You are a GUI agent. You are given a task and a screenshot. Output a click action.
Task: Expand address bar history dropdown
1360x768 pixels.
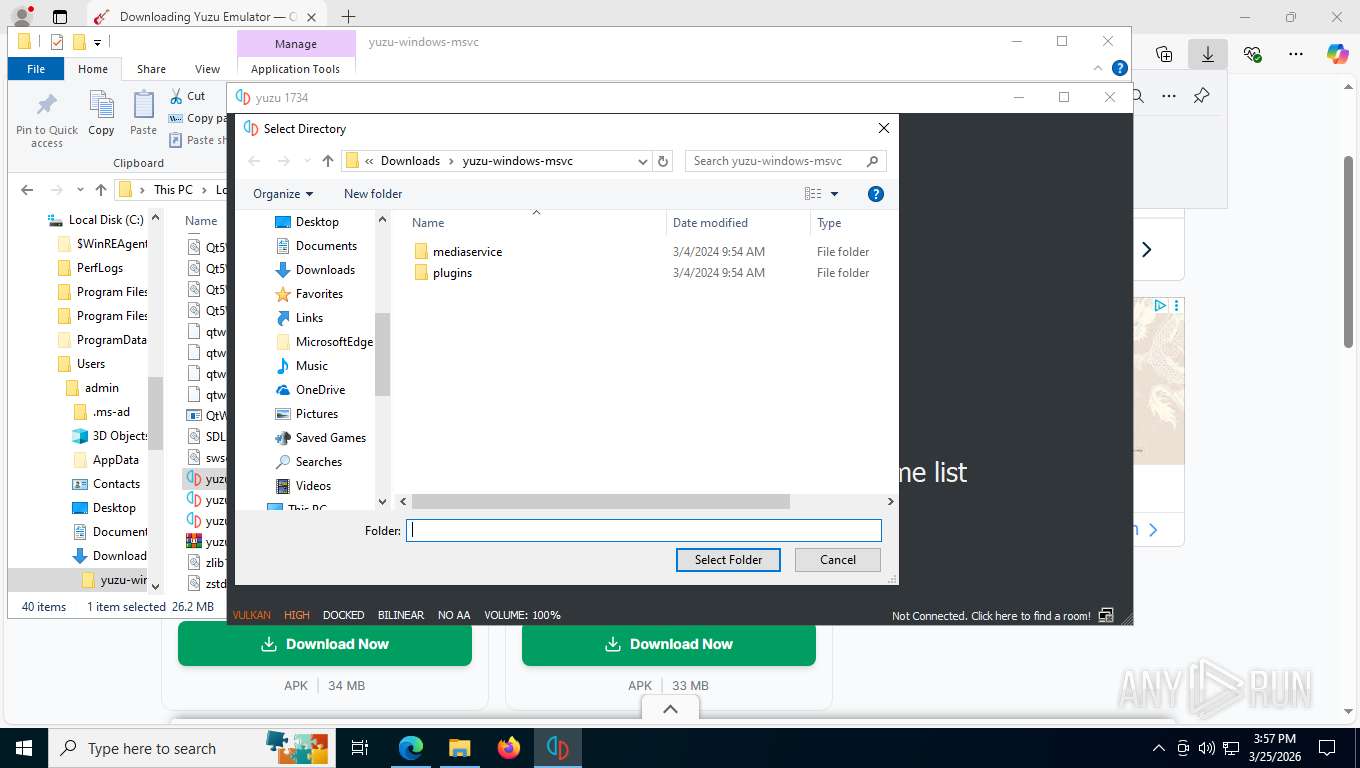tap(643, 161)
